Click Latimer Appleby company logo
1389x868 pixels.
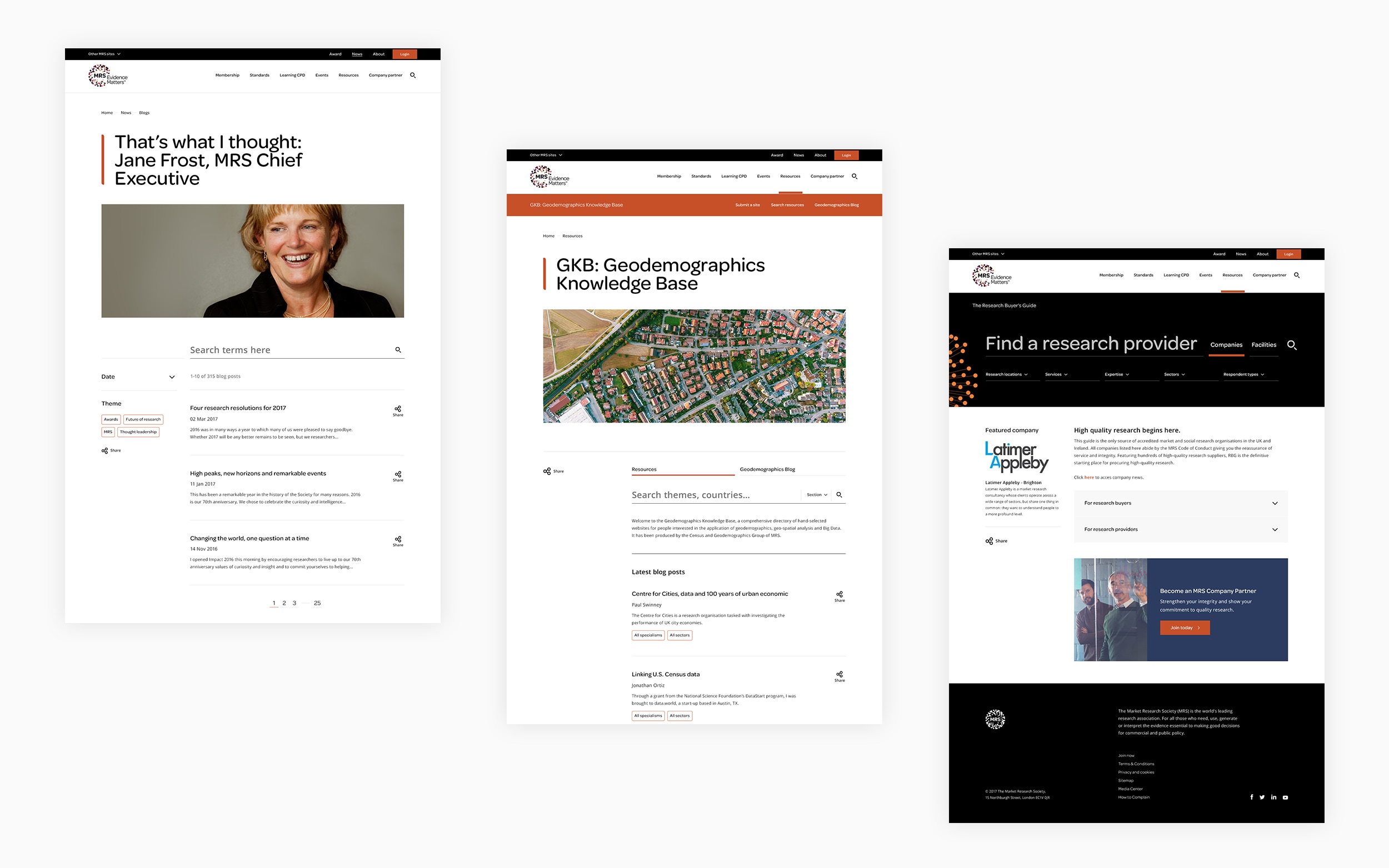1016,457
